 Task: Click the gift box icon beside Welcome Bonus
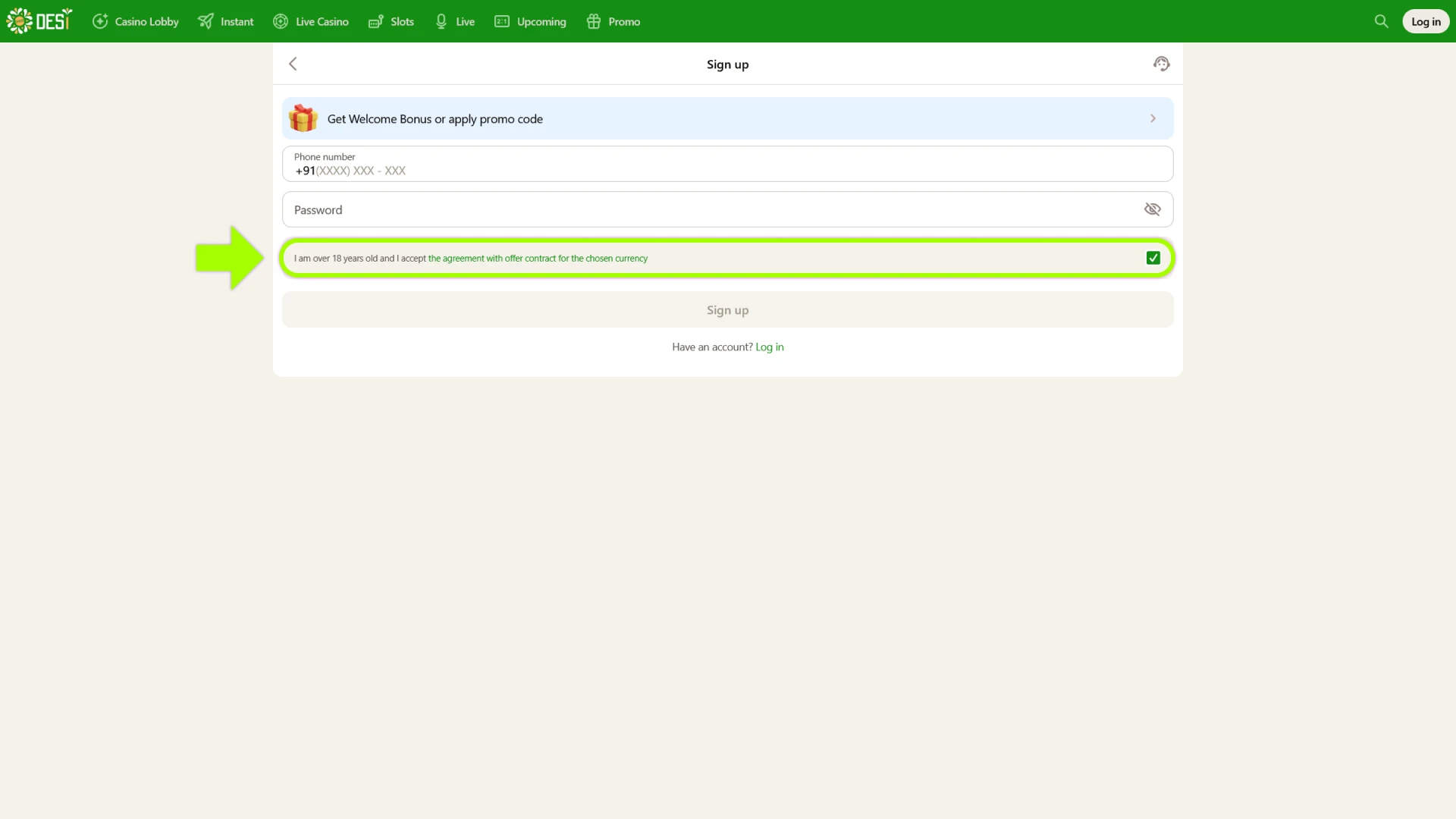point(303,118)
